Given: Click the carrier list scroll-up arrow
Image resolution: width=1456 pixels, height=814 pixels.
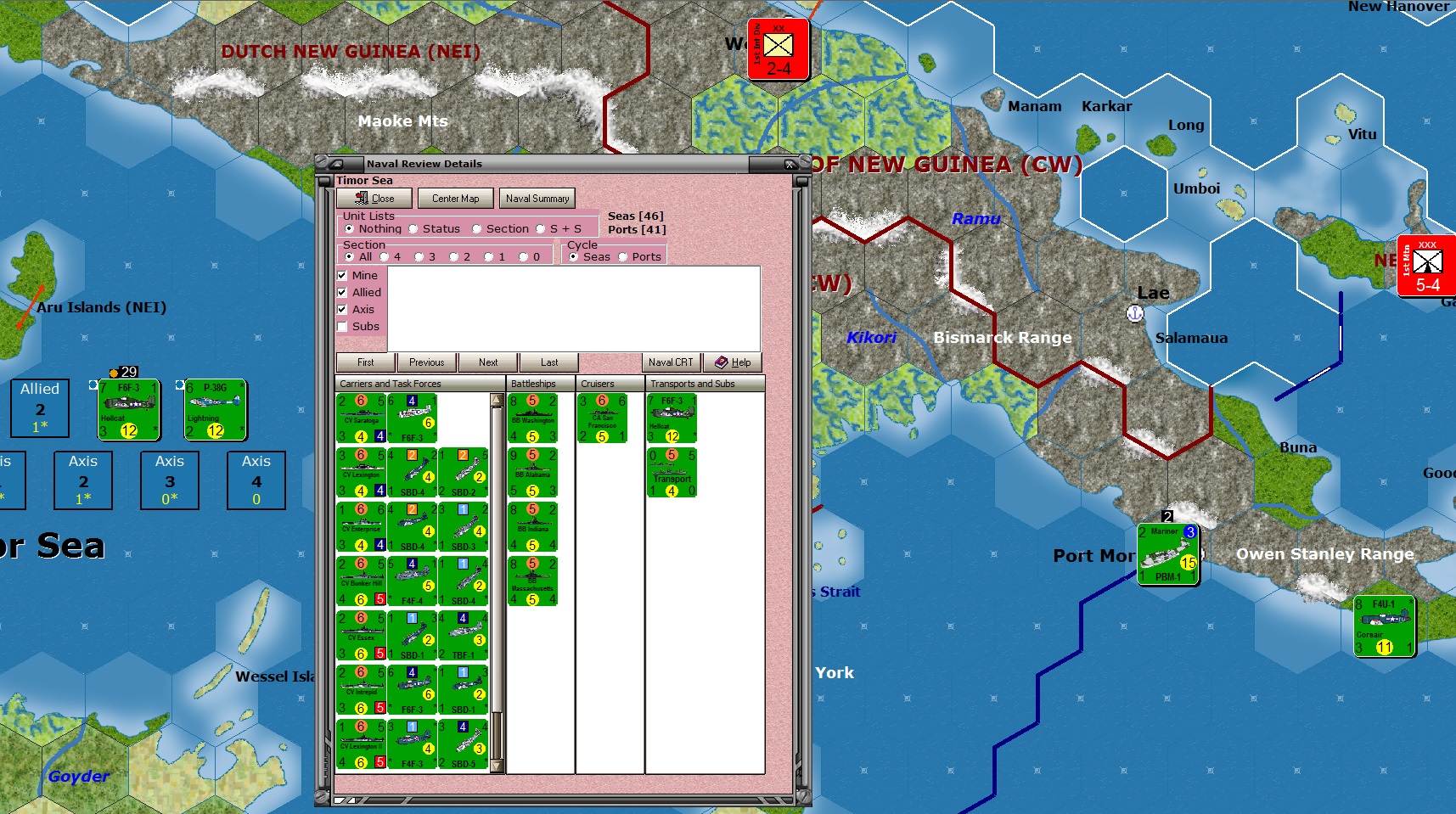Looking at the screenshot, I should click(498, 400).
